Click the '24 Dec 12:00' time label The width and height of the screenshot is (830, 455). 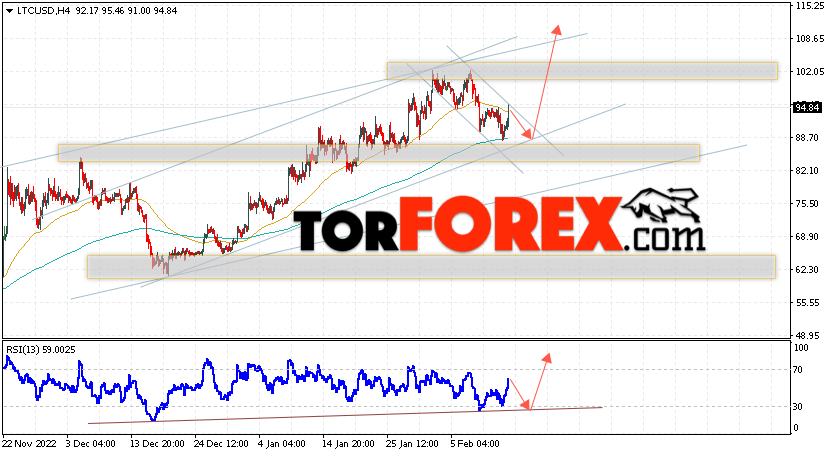click(x=221, y=443)
